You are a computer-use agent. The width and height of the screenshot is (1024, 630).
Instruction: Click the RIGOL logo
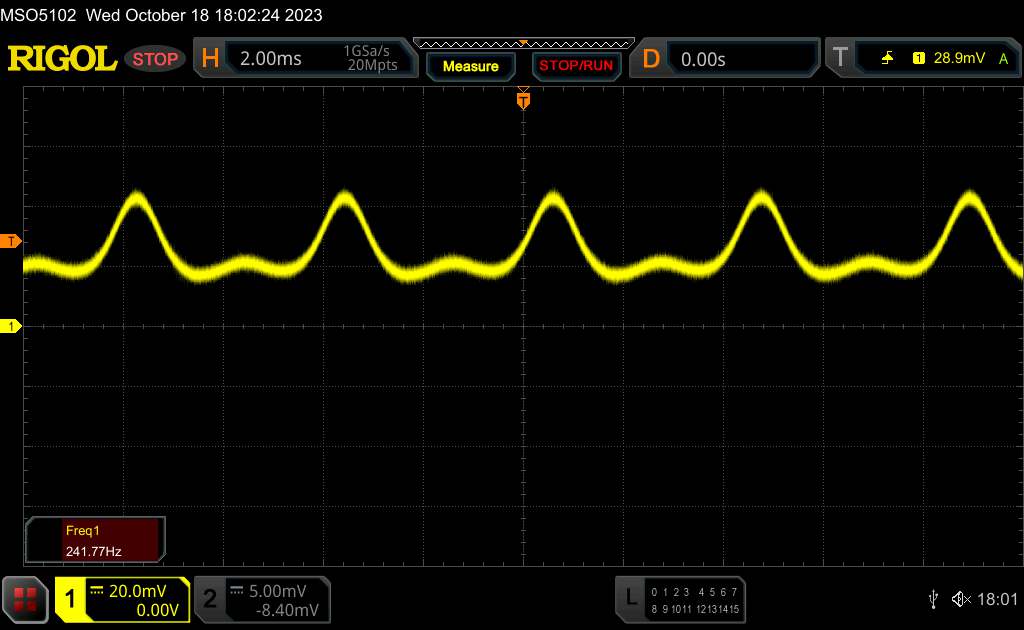pos(62,59)
